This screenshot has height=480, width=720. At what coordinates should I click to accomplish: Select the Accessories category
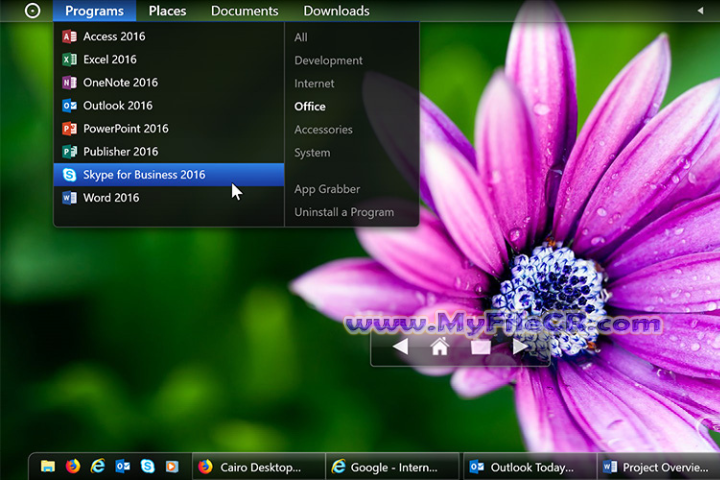coord(323,130)
